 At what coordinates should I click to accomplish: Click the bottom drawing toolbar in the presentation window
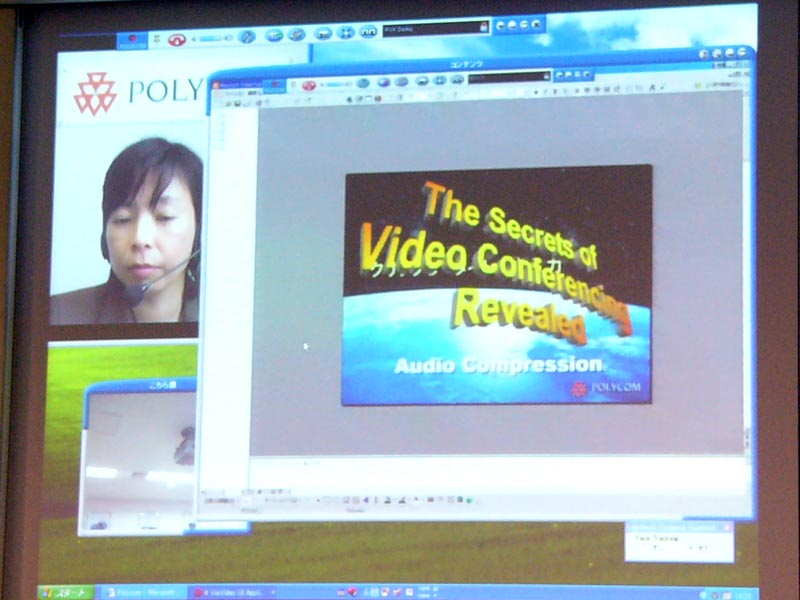coord(339,501)
